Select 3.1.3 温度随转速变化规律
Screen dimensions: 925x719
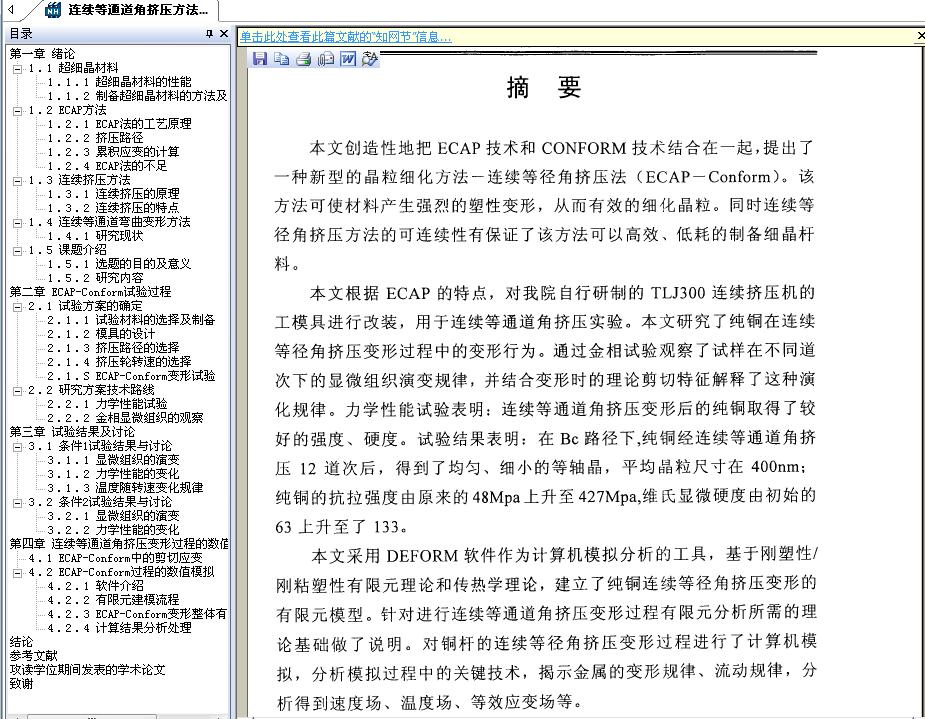[x=125, y=488]
